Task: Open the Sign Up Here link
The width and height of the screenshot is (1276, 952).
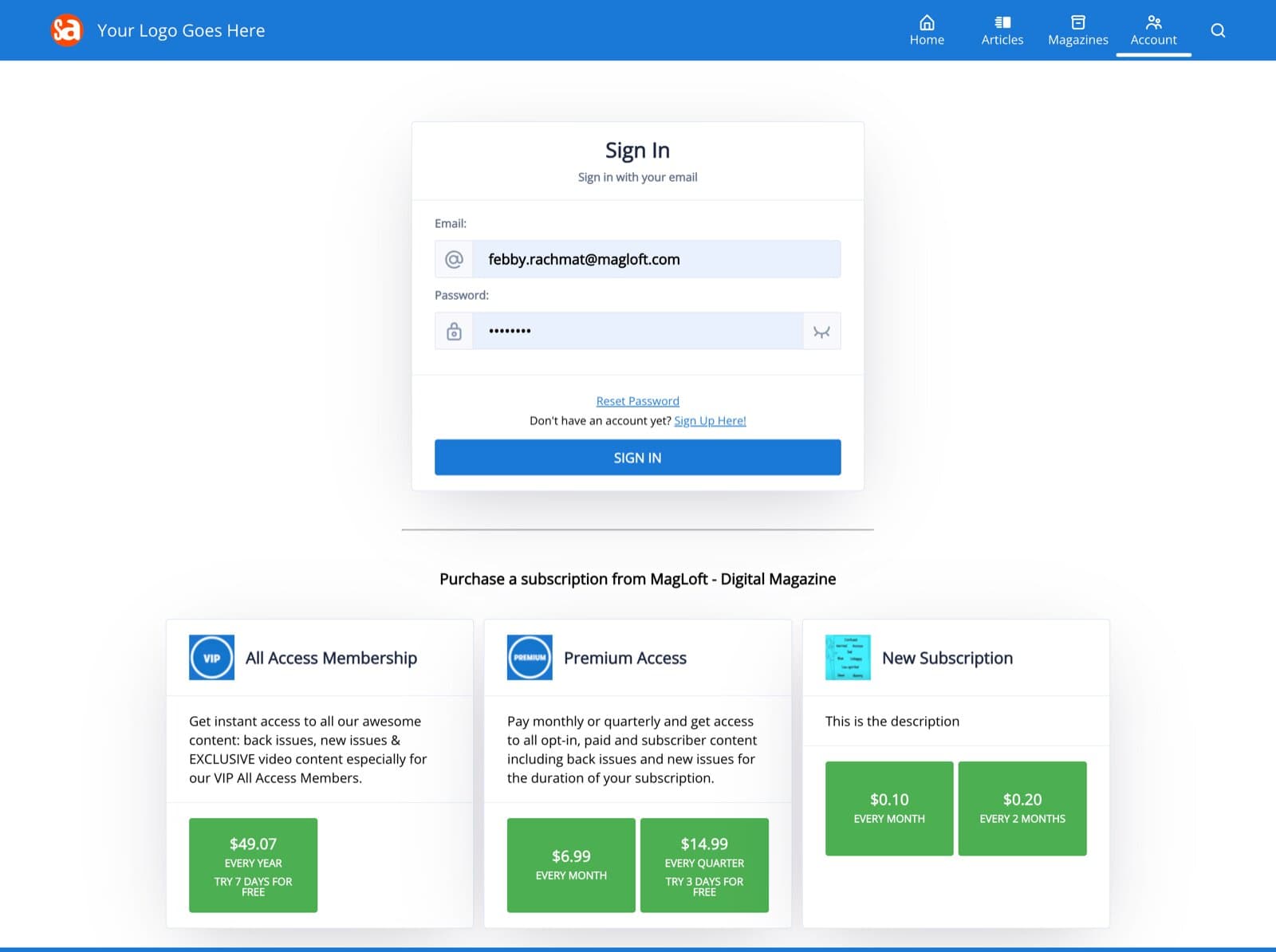Action: coord(710,421)
